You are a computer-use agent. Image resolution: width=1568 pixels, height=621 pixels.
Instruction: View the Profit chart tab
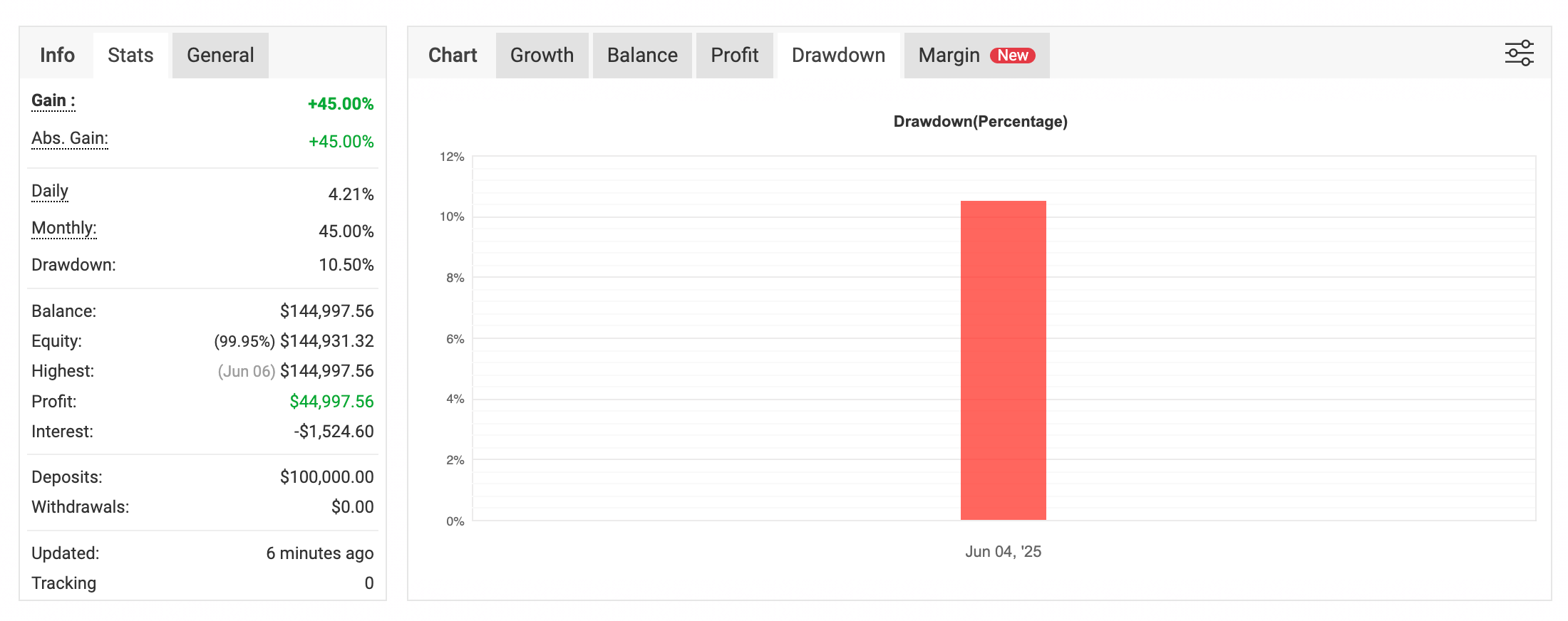[x=734, y=56]
